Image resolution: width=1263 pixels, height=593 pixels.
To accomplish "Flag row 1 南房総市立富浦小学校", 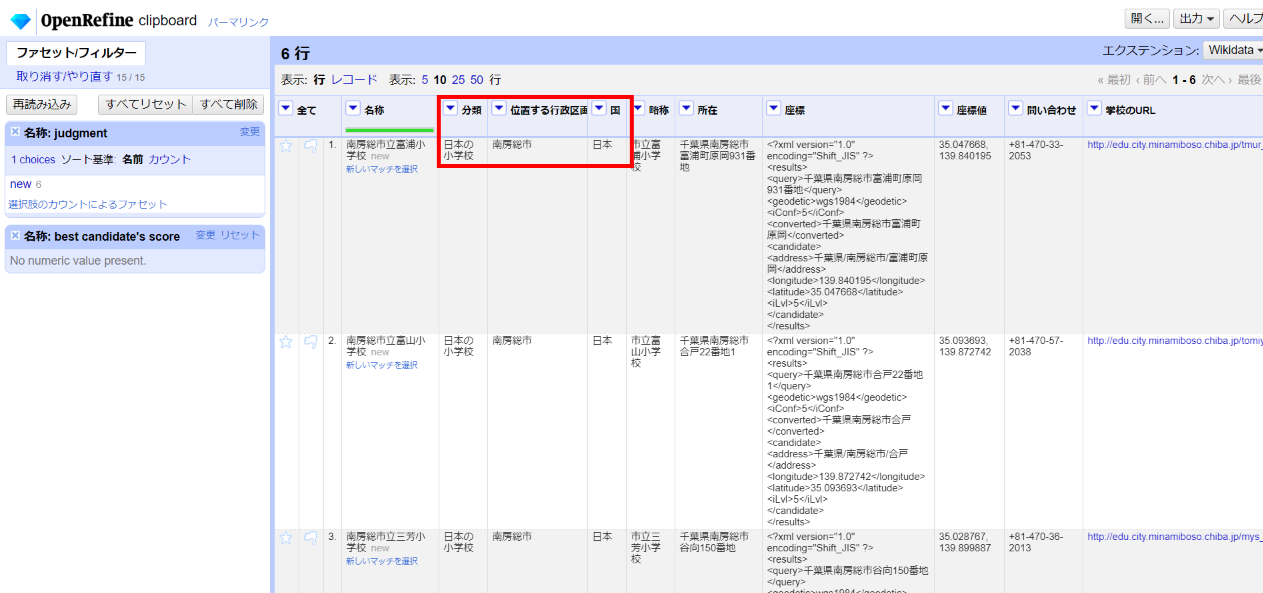I will [310, 145].
